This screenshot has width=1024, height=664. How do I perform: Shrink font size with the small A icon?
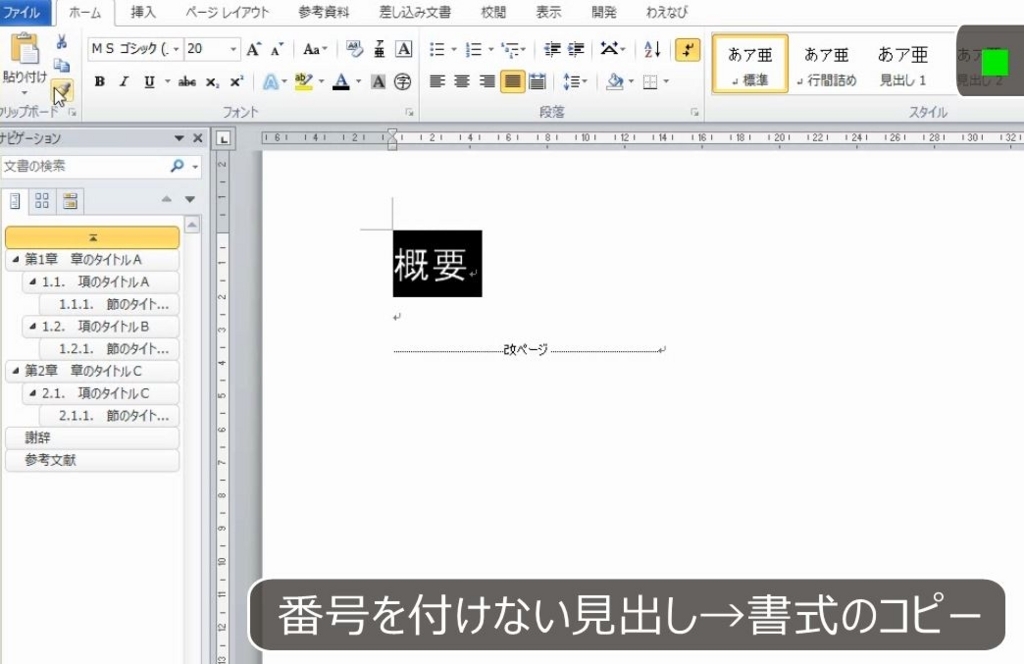[x=277, y=49]
